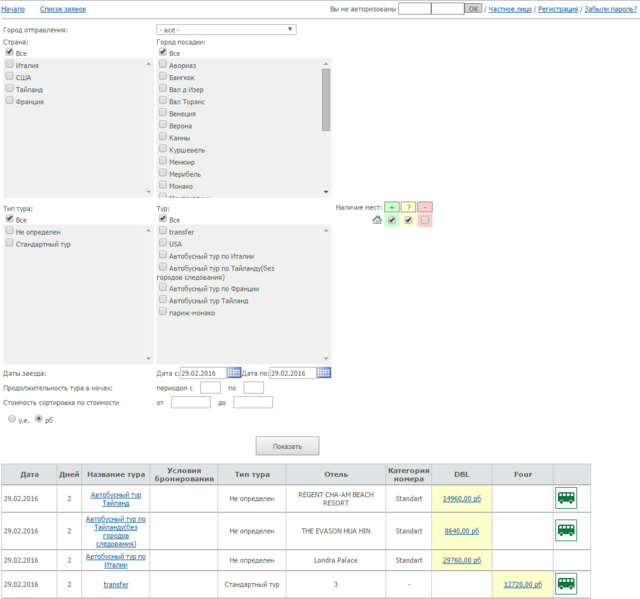Click bus icon in Regent Cha-Am row
The width and height of the screenshot is (640, 599).
pyautogui.click(x=566, y=498)
